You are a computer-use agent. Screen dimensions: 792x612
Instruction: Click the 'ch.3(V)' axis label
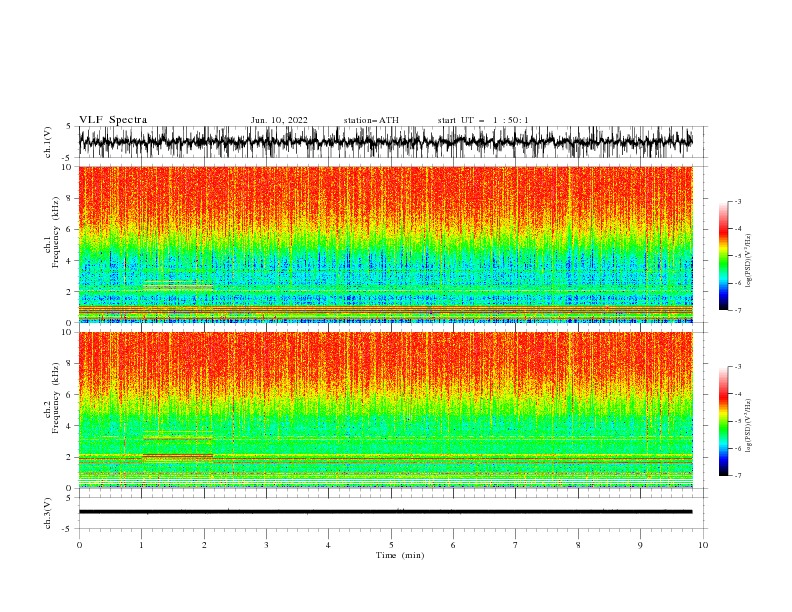coord(48,514)
